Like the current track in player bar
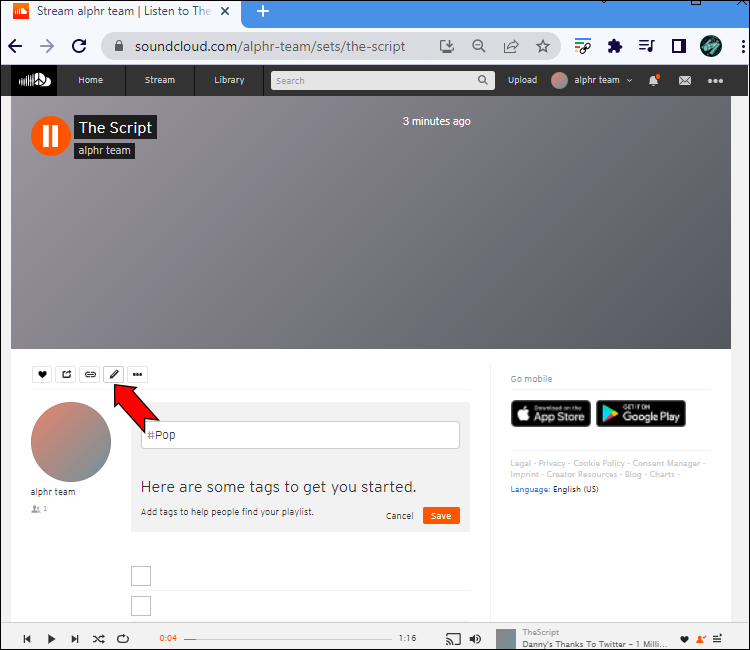 point(684,639)
